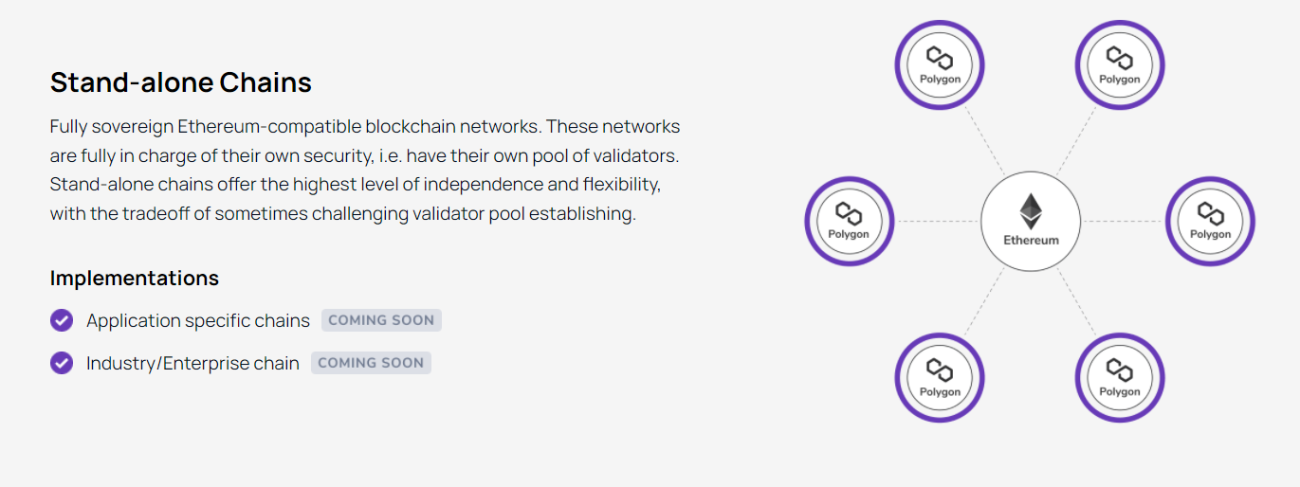Click COMING SOON badge after Industry/Enterprise chain
This screenshot has width=1300, height=487.
pyautogui.click(x=371, y=363)
